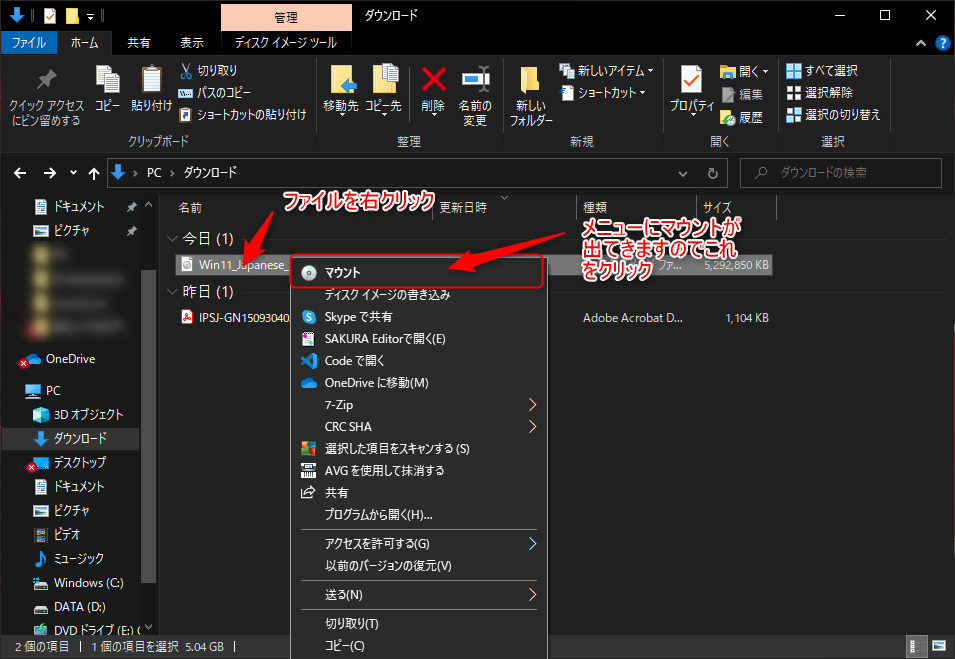Choose AVG scan selected items
The height and width of the screenshot is (659, 955).
(419, 449)
